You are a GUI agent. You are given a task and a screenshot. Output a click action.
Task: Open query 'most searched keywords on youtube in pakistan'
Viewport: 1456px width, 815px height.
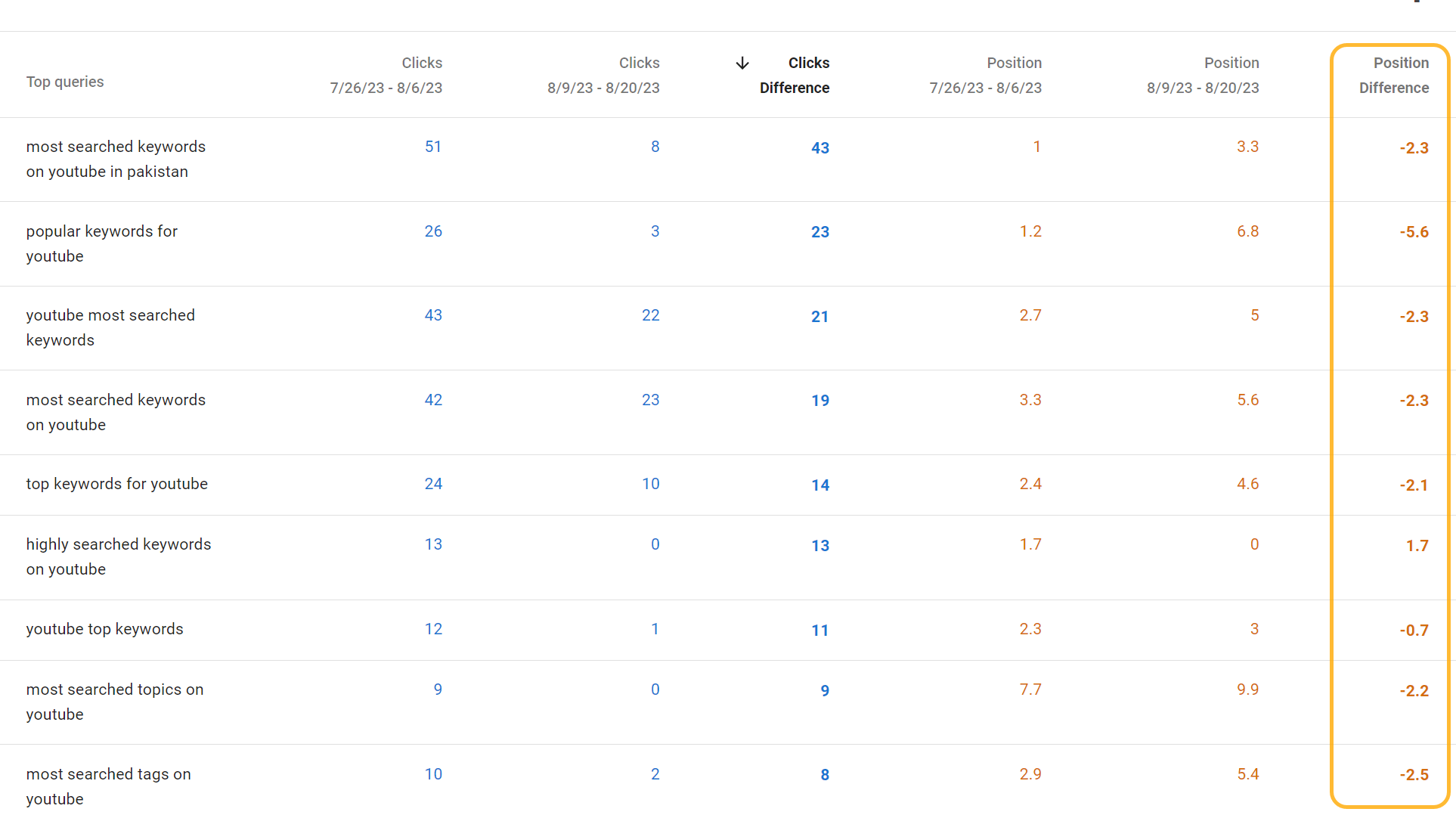(x=116, y=159)
